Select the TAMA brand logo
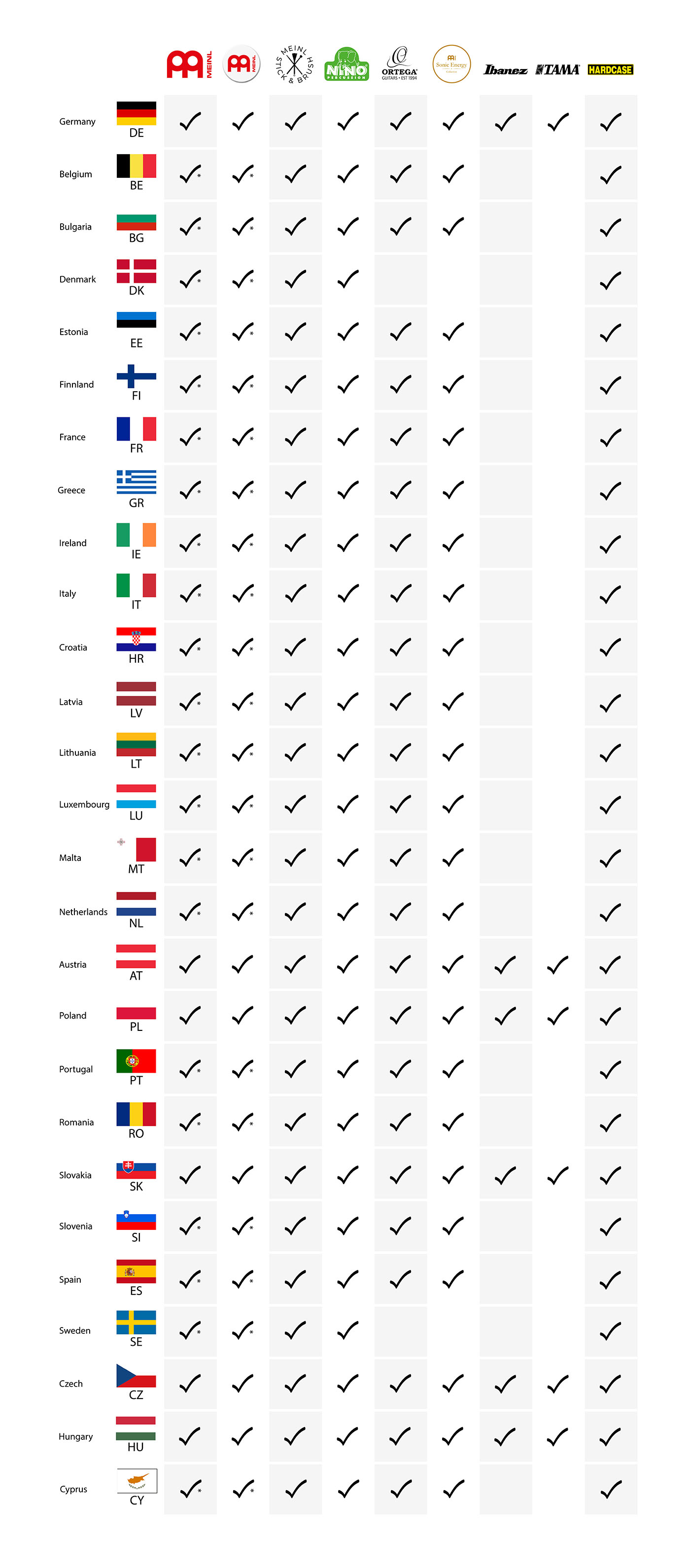Viewport: 690px width, 1568px height. tap(557, 70)
